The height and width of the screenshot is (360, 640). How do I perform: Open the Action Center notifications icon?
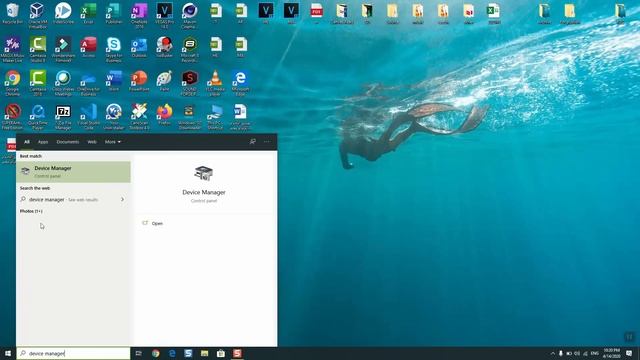(x=629, y=353)
